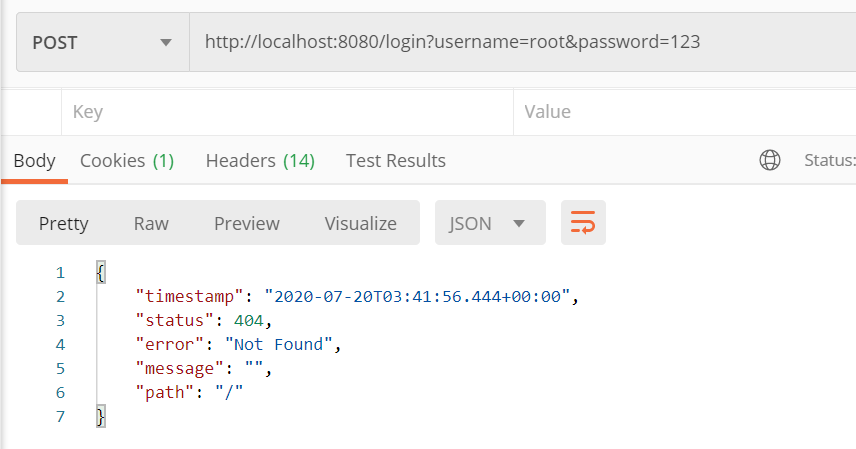856x449 pixels.
Task: Click the opening brace on line 1
Action: click(100, 272)
